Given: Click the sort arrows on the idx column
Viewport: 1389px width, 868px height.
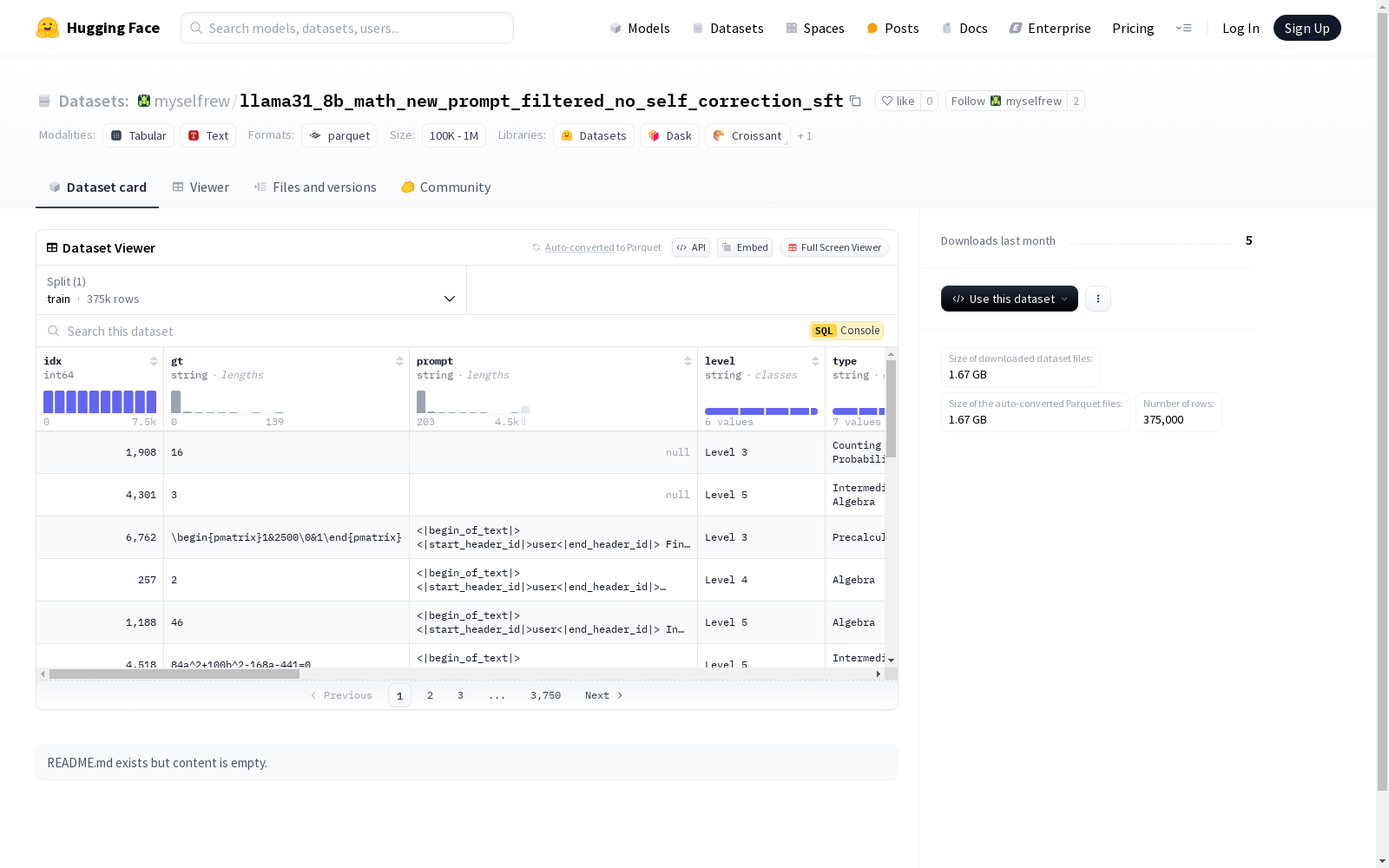Looking at the screenshot, I should [154, 361].
